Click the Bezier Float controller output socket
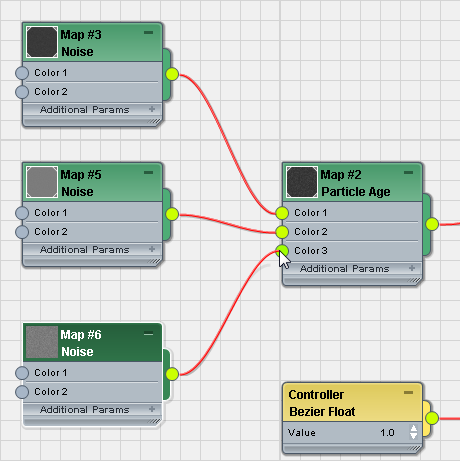 tap(432, 418)
